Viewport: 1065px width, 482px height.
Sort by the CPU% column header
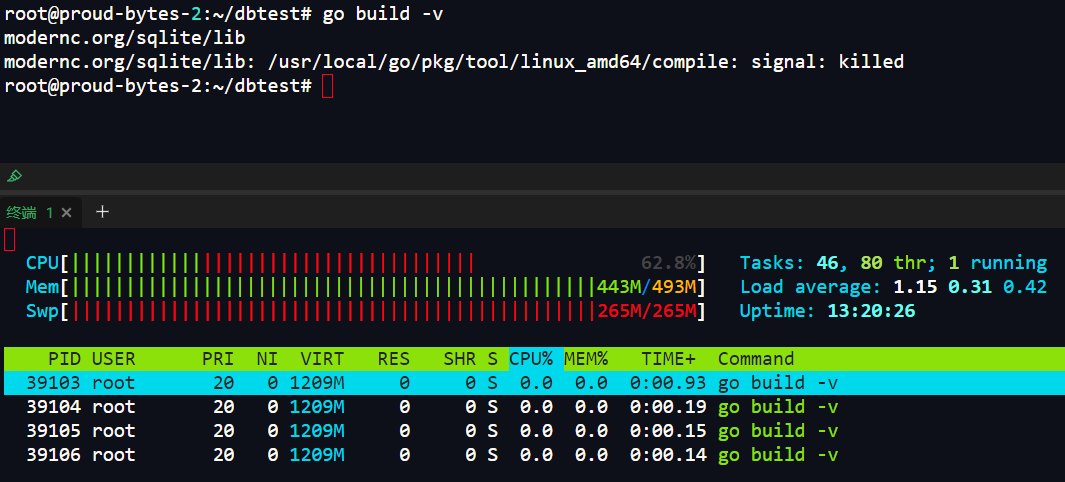point(535,359)
